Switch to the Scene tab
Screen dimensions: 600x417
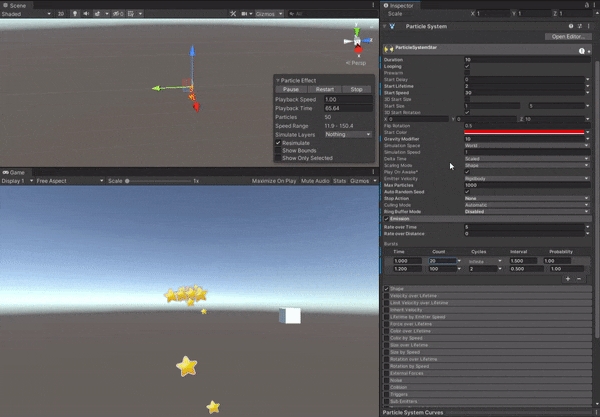15,5
